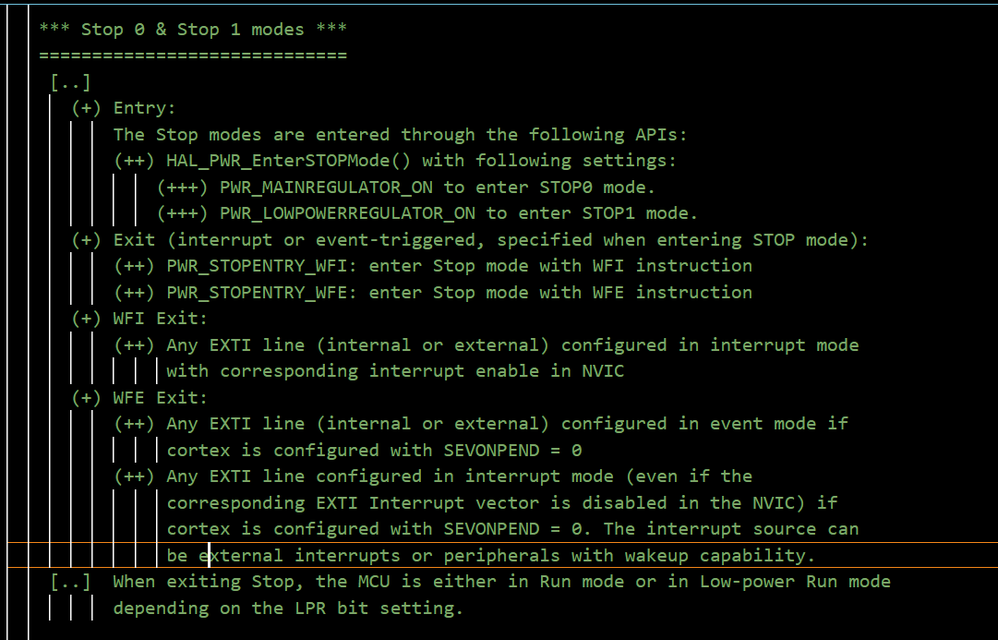This screenshot has height=640, width=998.
Task: Click NVIC after "interrupt enable in"
Action: [x=604, y=371]
